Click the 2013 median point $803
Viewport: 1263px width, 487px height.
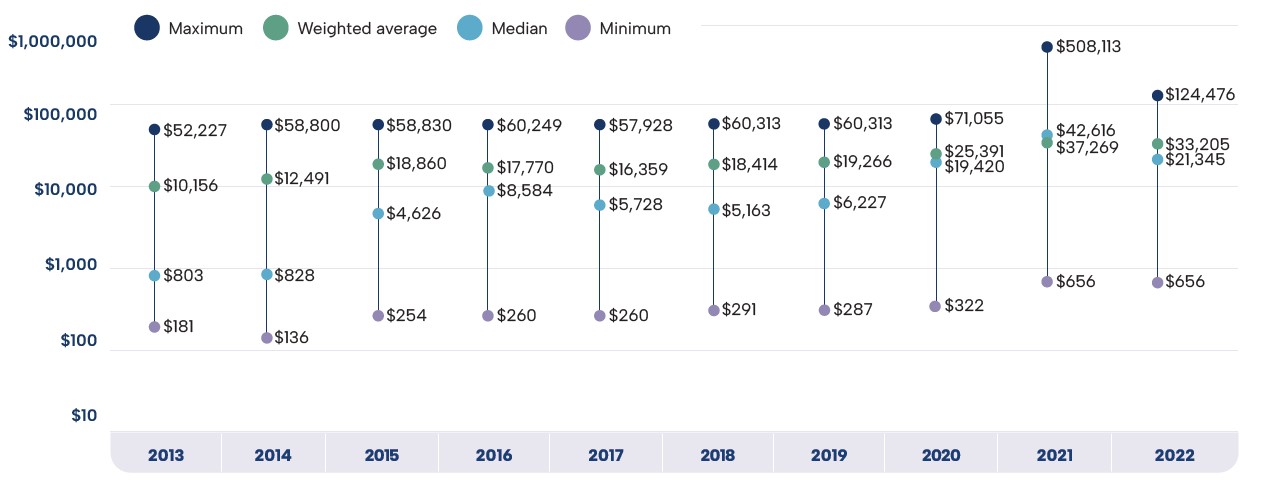(x=155, y=276)
